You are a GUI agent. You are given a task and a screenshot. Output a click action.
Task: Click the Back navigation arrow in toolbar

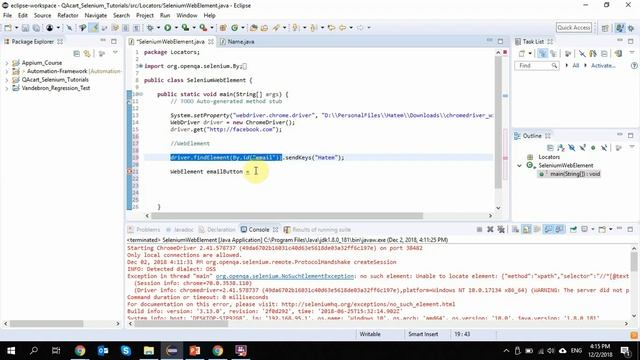(343, 28)
